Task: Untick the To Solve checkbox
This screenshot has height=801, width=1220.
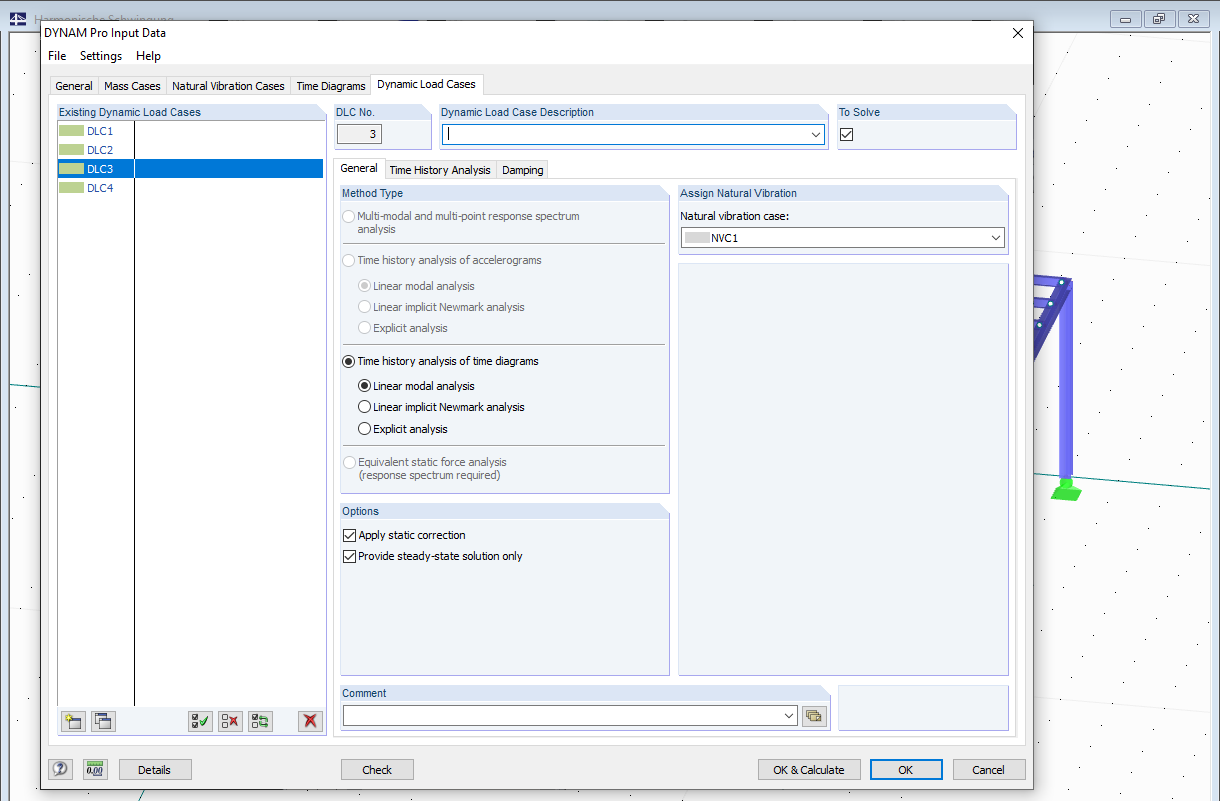Action: (x=847, y=133)
